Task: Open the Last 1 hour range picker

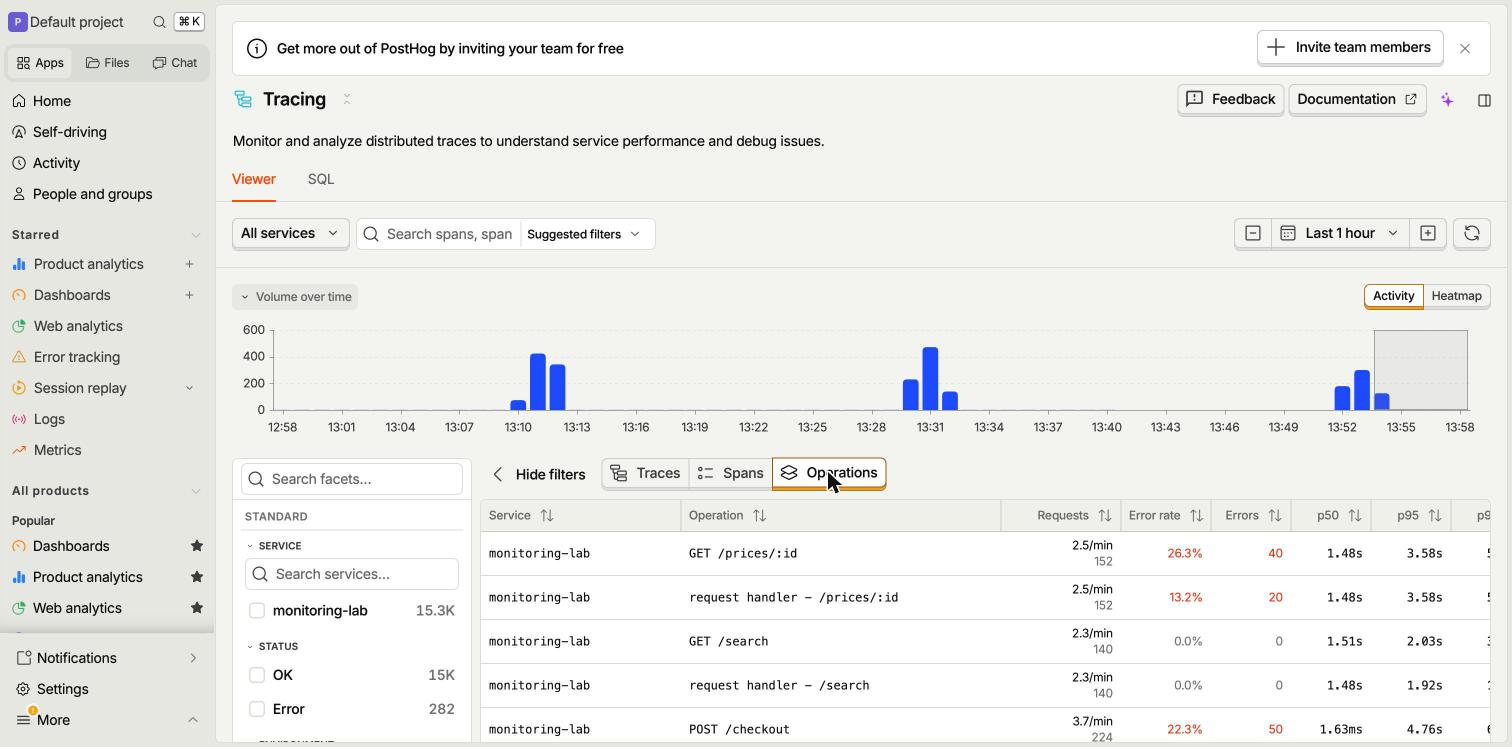Action: 1340,234
